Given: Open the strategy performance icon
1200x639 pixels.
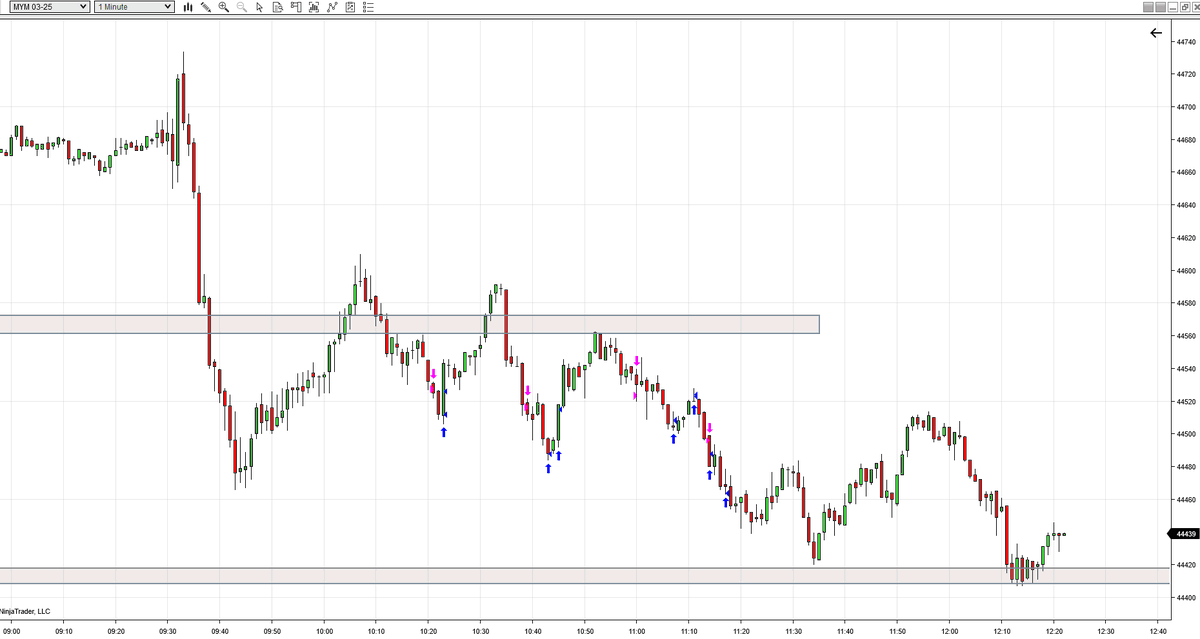Looking at the screenshot, I should (349, 7).
